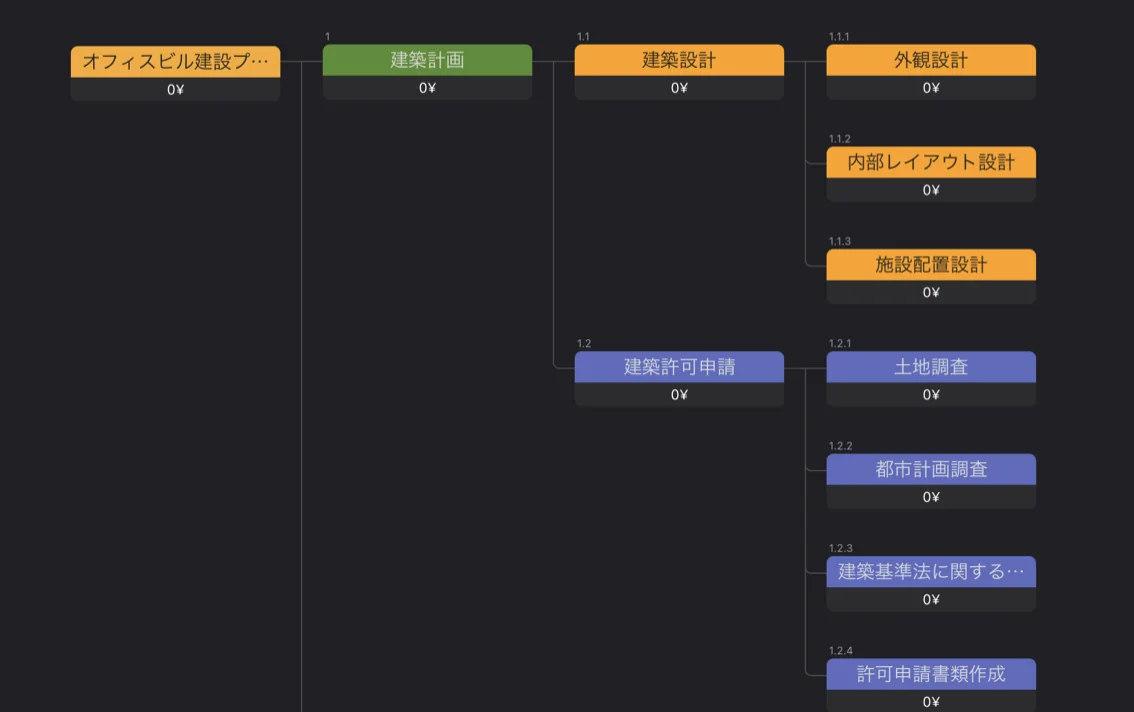Click the 施設配置設計 node
Viewport: 1134px width, 712px height.
click(931, 265)
